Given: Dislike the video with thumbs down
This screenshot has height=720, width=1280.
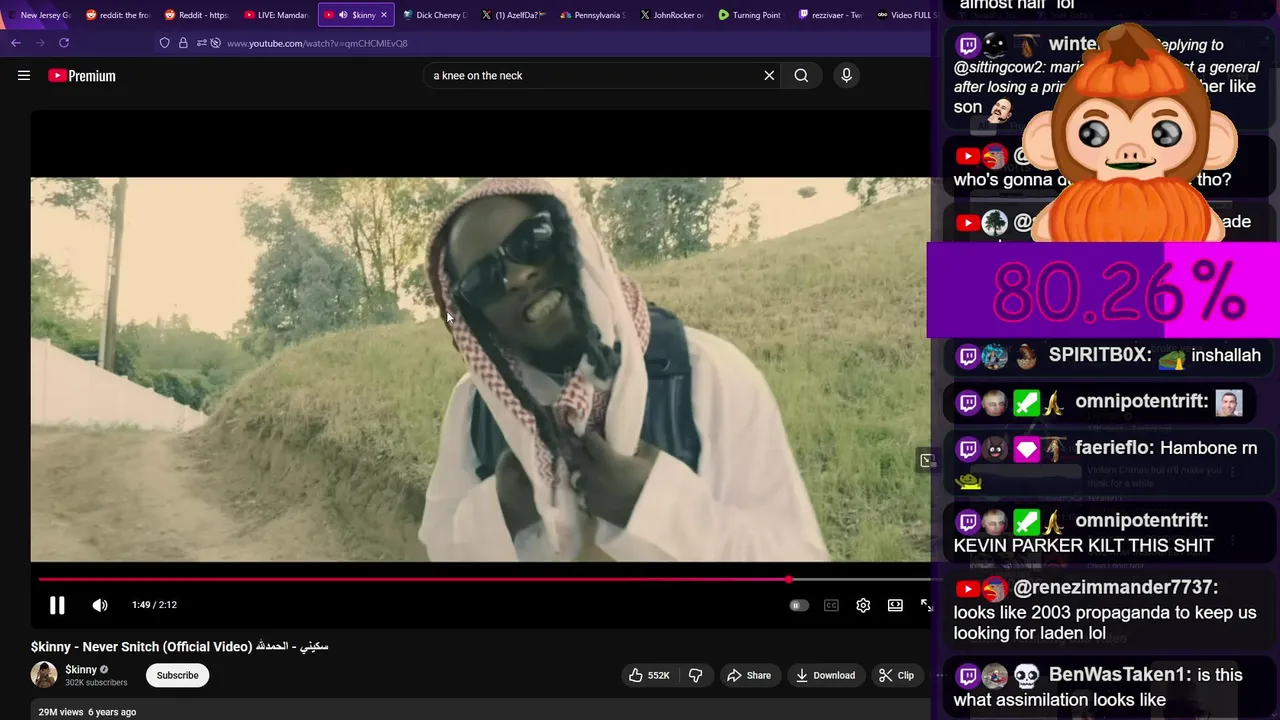Looking at the screenshot, I should click(695, 676).
